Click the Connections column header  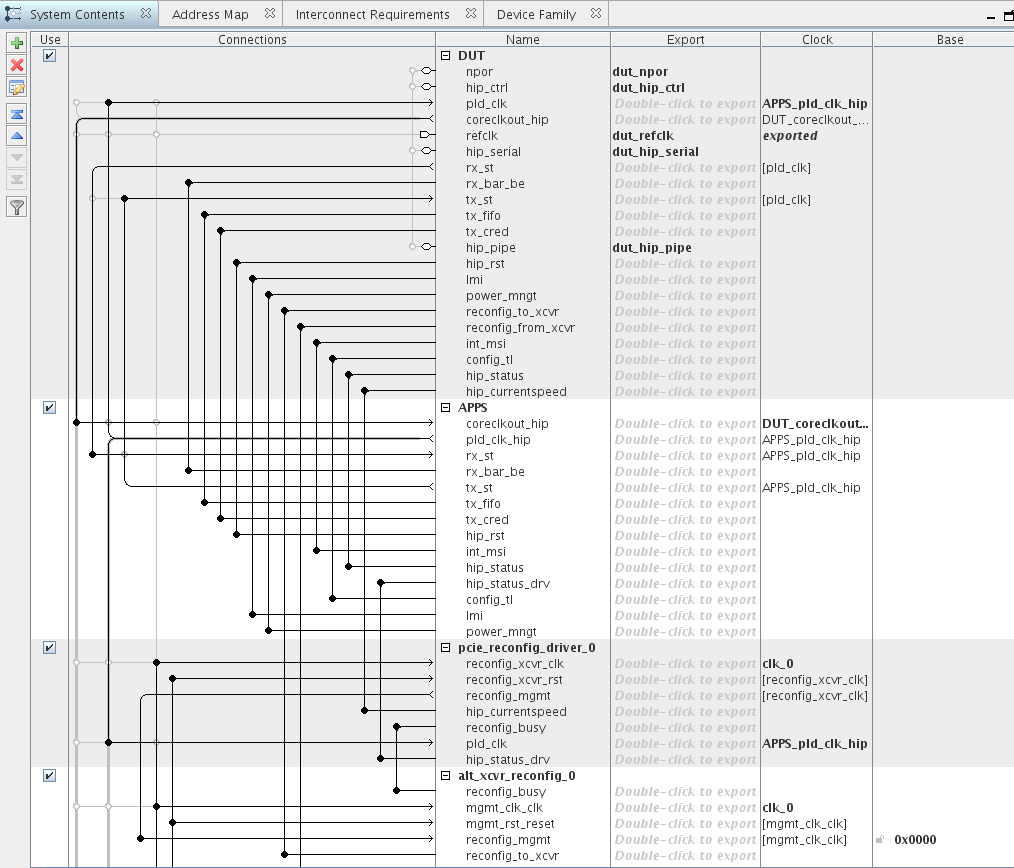coord(252,39)
